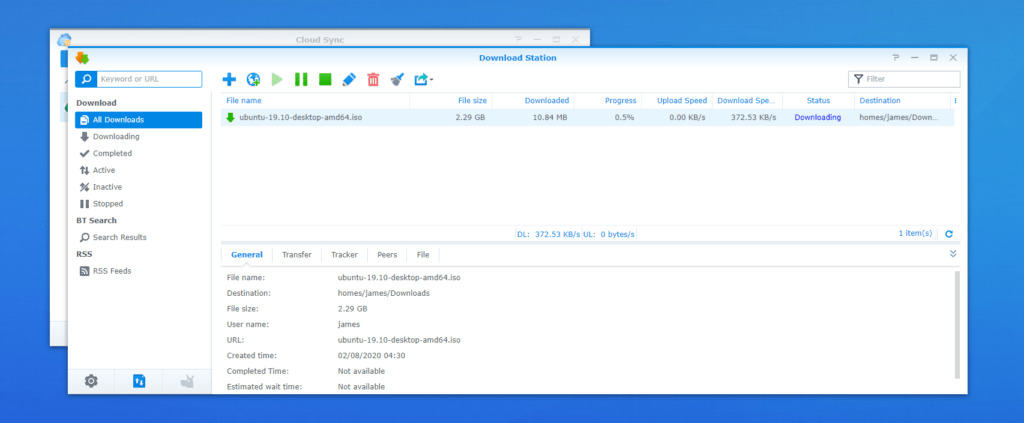The image size is (1024, 423).
Task: Open the share action dropdown
Action: (423, 79)
